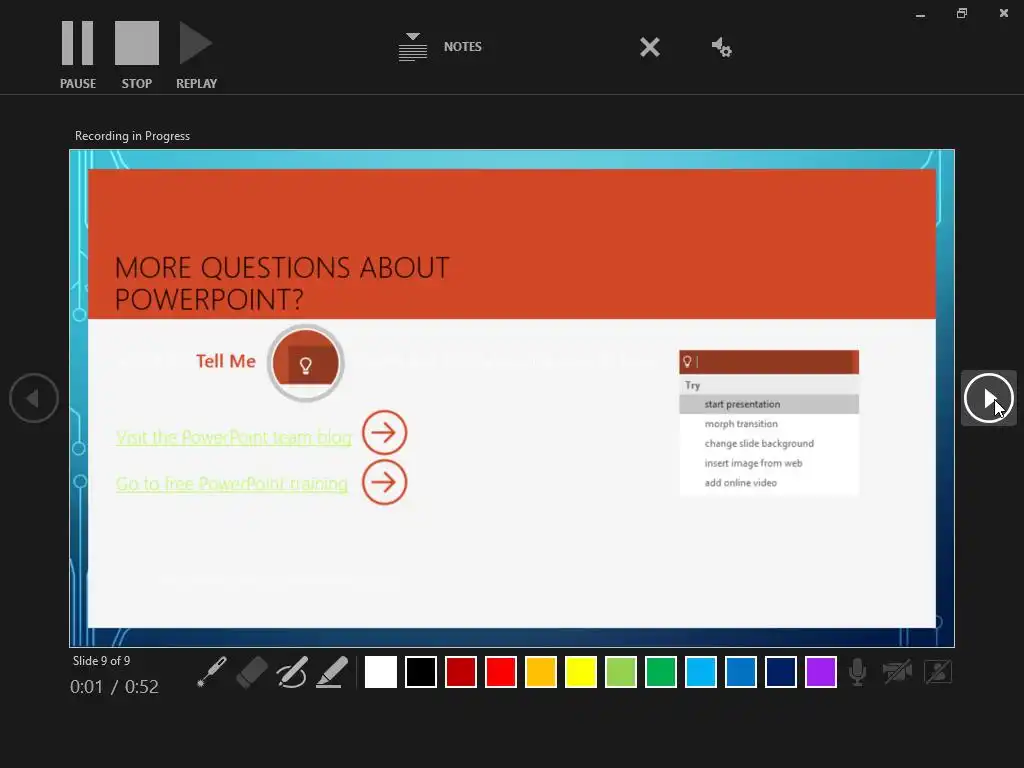
Task: Click arrow button beside PowerPoint training link
Action: [x=385, y=483]
